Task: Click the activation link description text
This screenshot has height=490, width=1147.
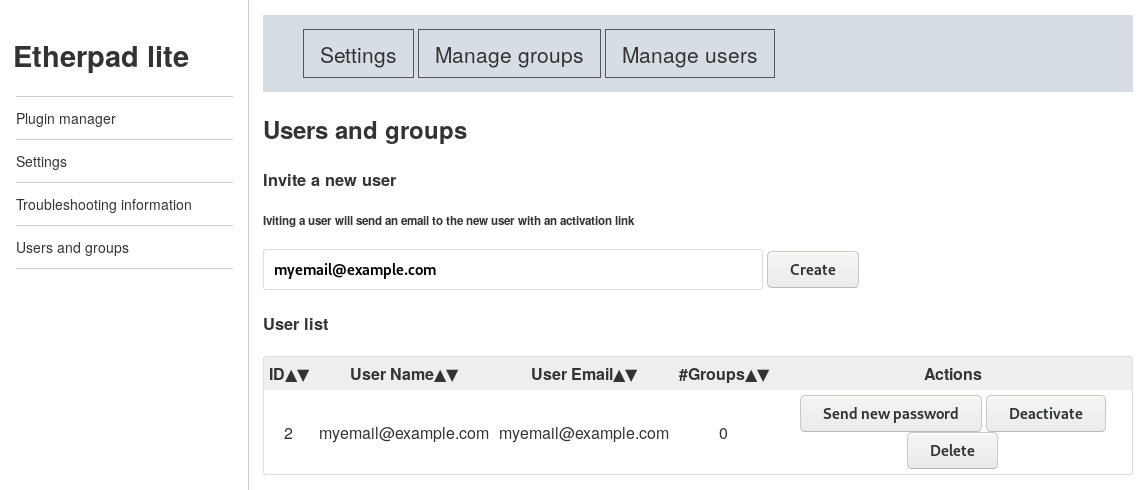Action: click(x=448, y=221)
